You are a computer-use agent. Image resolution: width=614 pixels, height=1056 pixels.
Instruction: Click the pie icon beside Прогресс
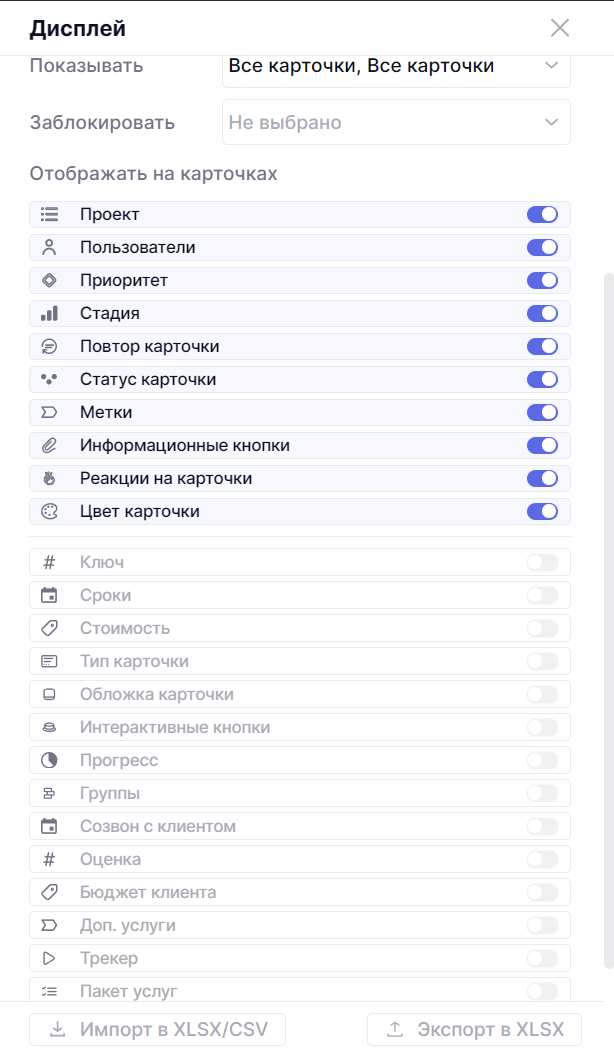coord(50,760)
